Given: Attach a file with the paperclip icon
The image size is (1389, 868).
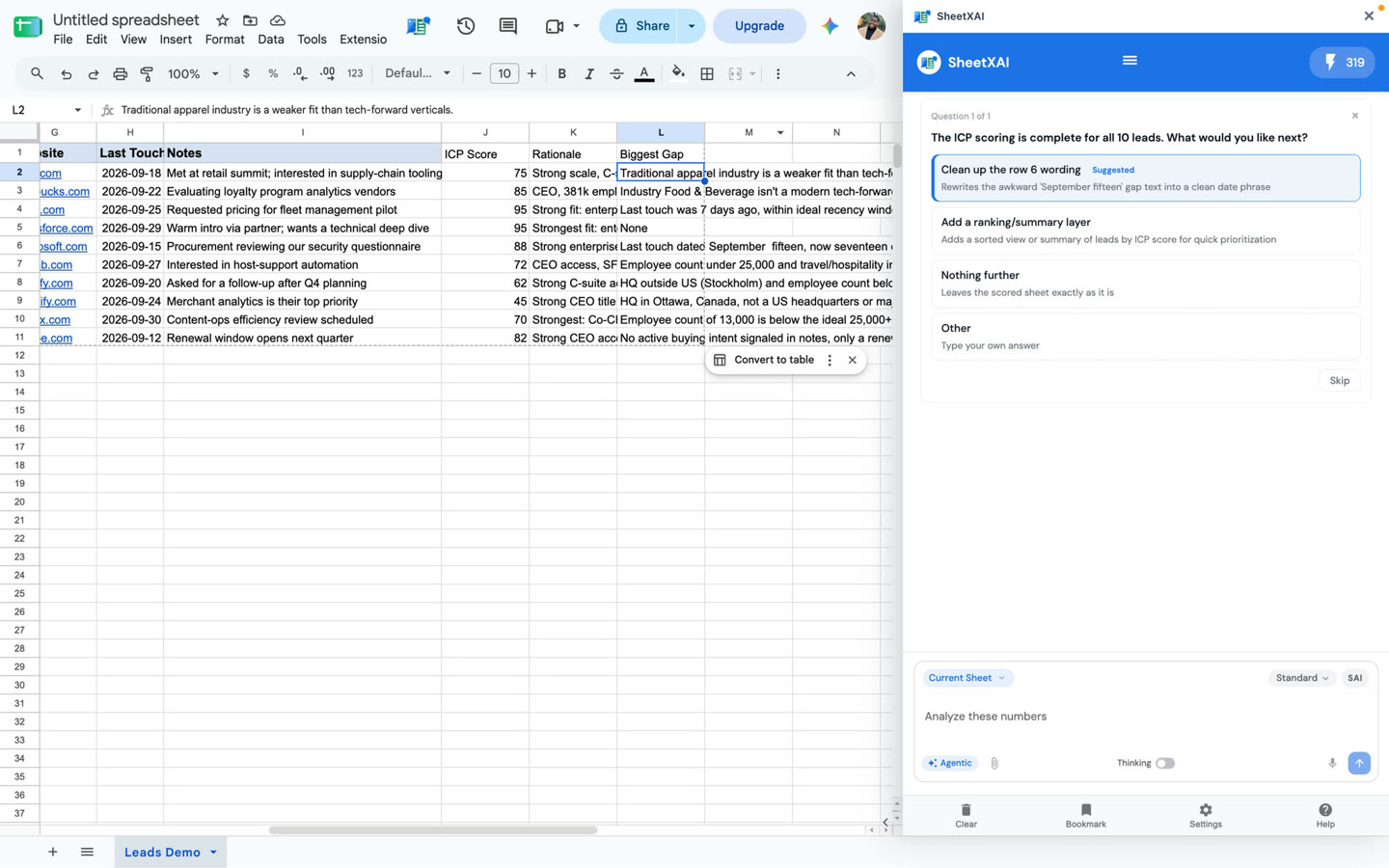Looking at the screenshot, I should click(x=994, y=763).
